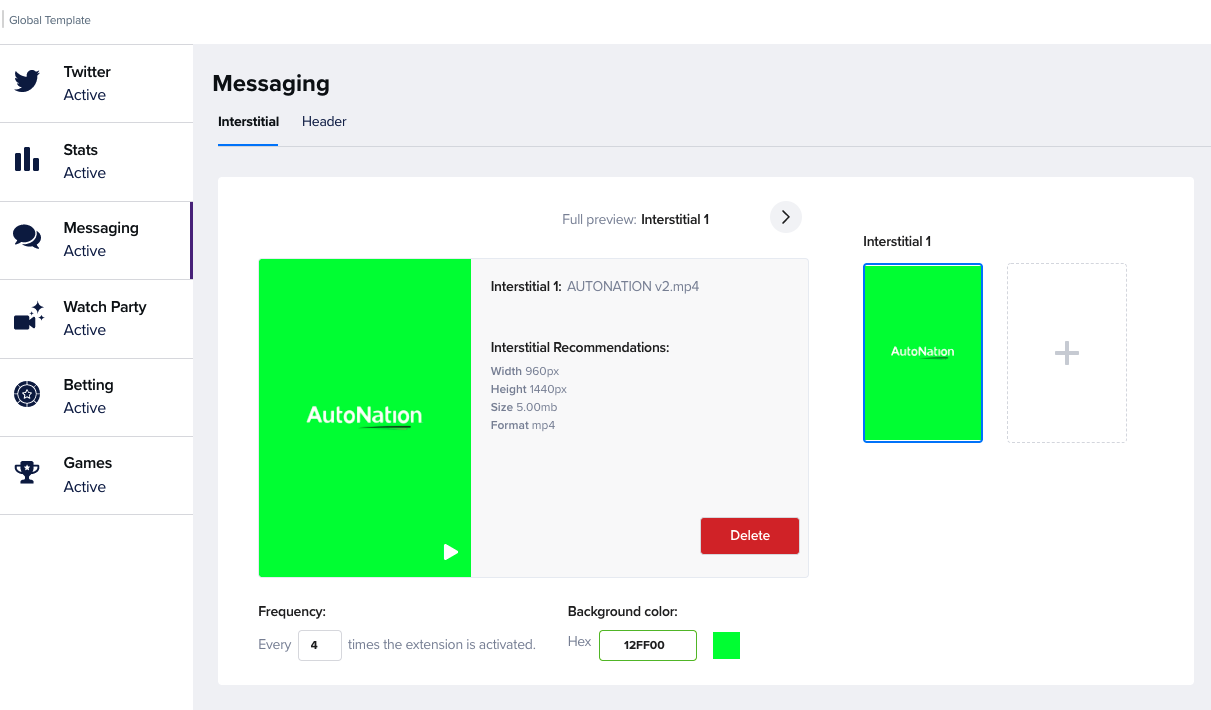Screen dimensions: 1211x710
Task: Open Watch Party section in sidebar
Action: click(96, 319)
